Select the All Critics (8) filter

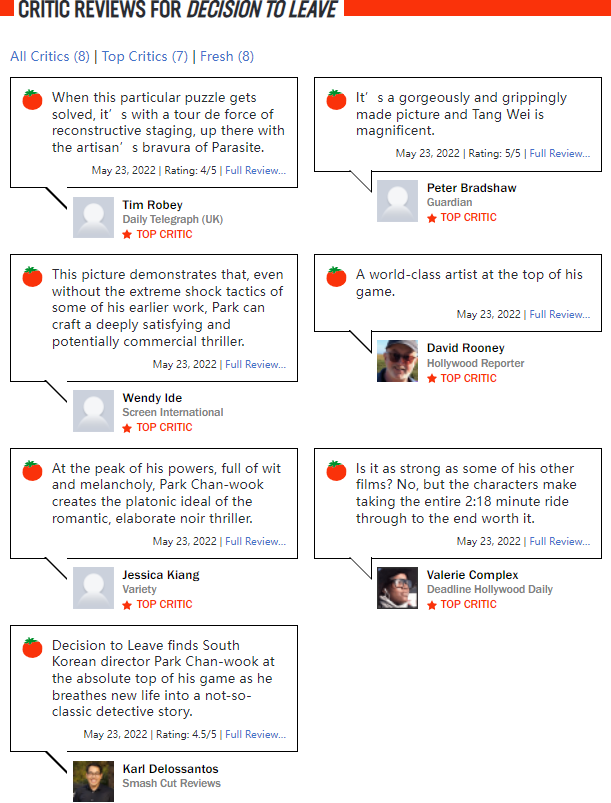[50, 56]
